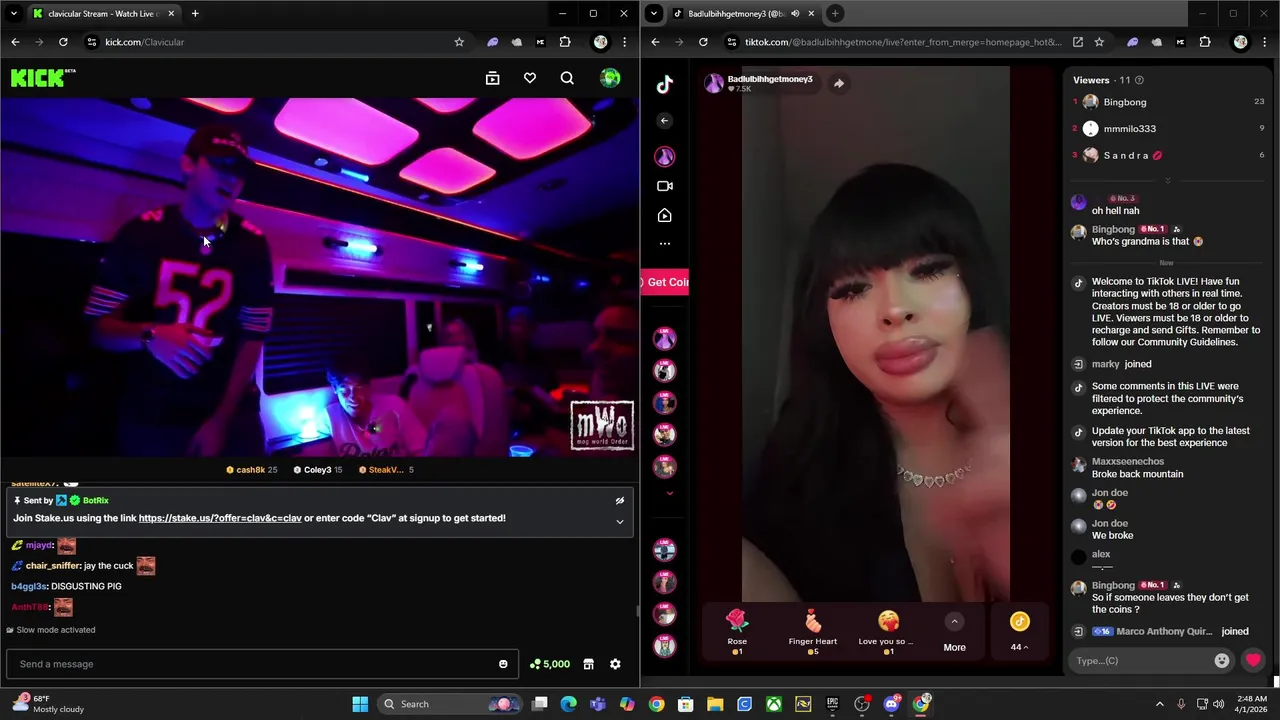
Task: Bookmark the Kick page star
Action: click(x=459, y=42)
